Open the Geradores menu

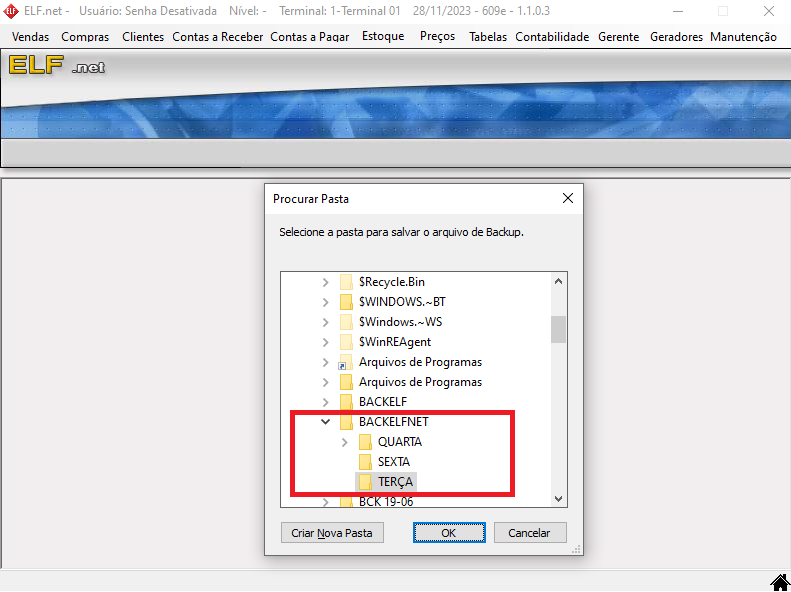click(676, 37)
